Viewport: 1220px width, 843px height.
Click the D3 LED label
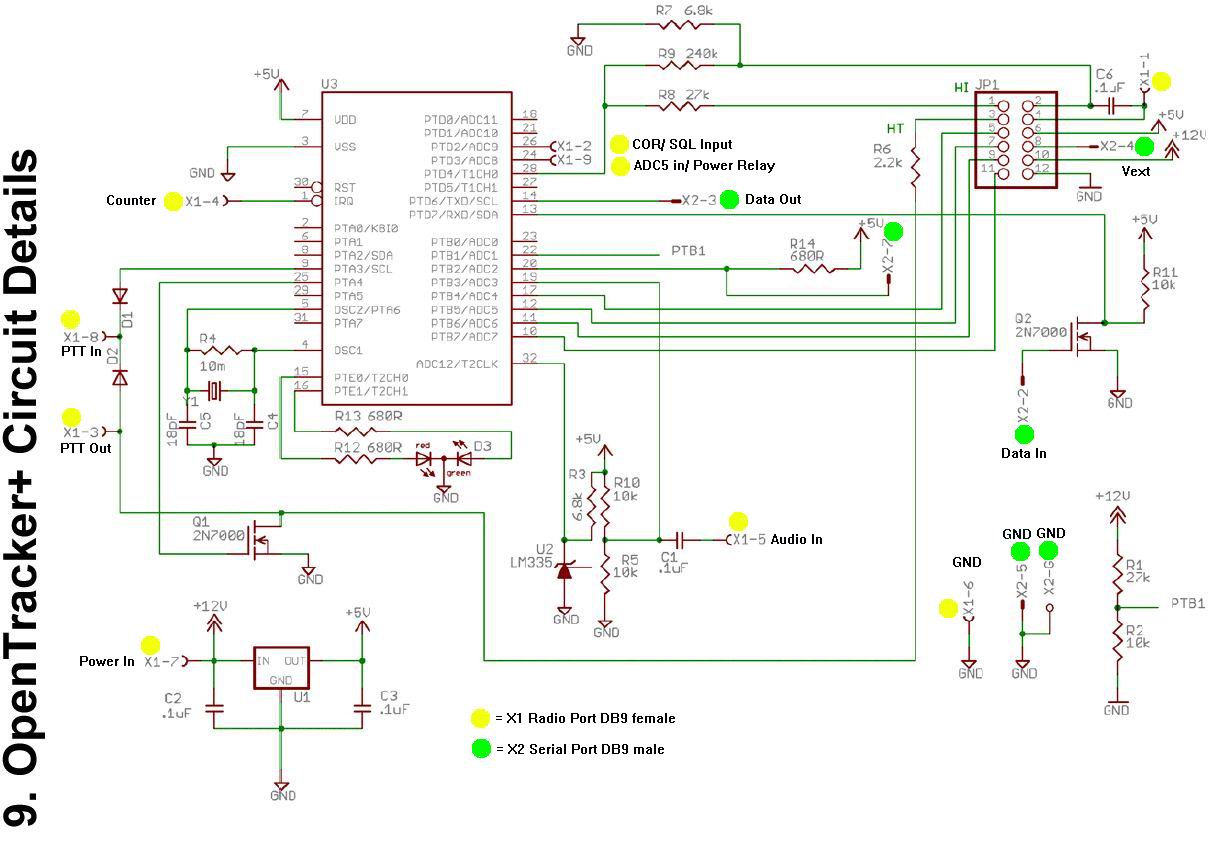click(x=482, y=445)
